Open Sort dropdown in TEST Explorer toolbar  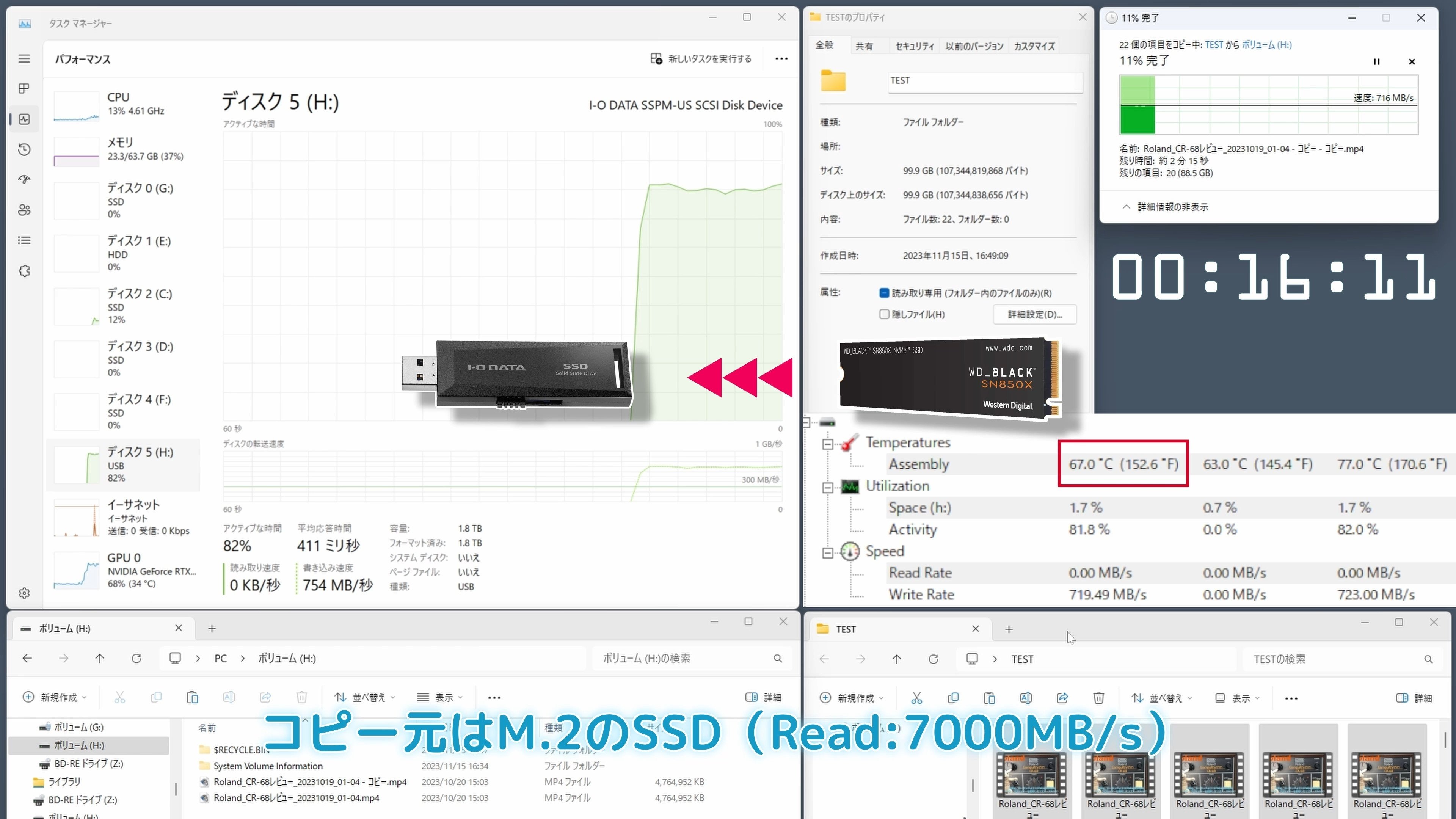pos(1161,698)
